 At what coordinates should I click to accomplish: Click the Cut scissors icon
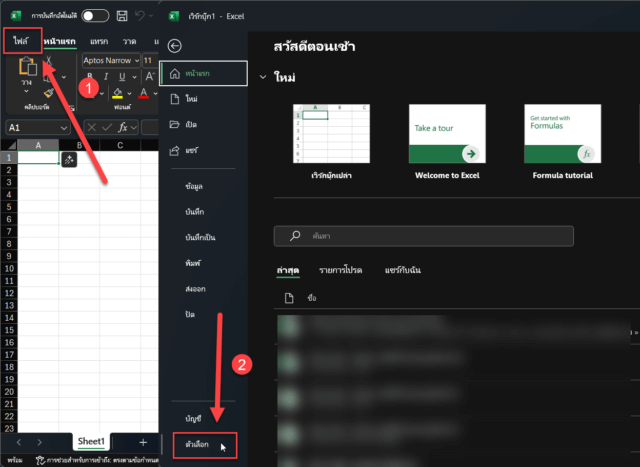(x=49, y=61)
